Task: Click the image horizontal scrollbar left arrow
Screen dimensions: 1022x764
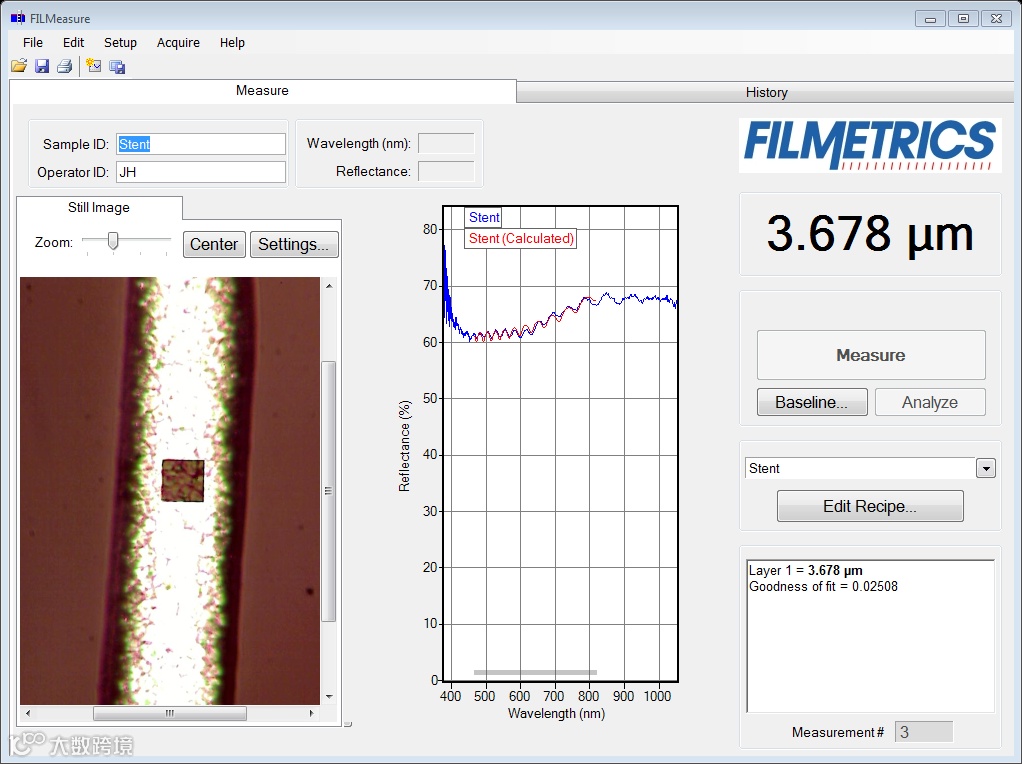Action: [27, 713]
